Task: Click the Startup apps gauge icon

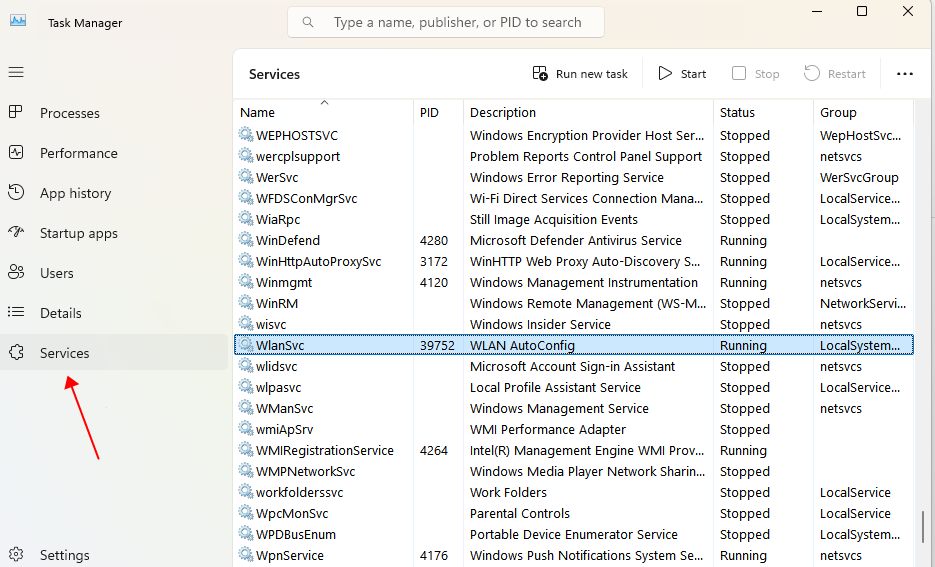Action: 16,231
